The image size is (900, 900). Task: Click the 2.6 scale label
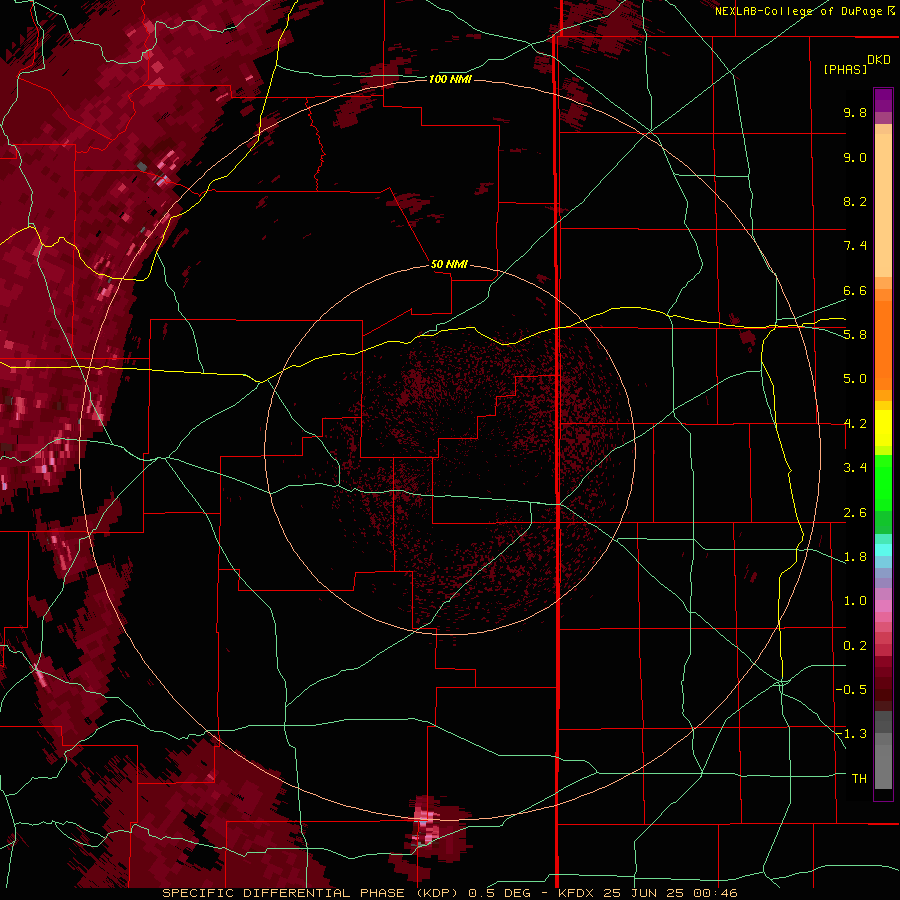click(x=855, y=512)
